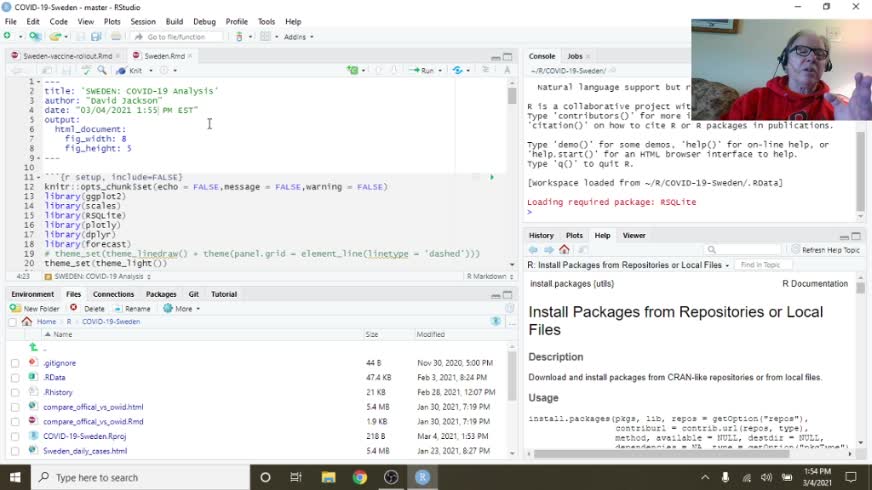Viewport: 872px width, 490px height.
Task: Click the Create a project icon
Action: click(x=34, y=36)
